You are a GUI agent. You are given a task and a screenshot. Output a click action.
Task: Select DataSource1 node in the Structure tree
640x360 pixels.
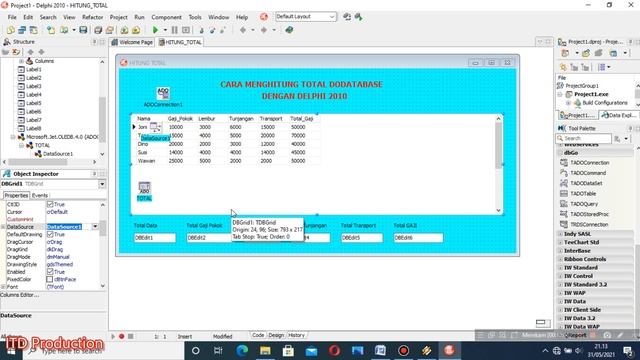(x=58, y=154)
